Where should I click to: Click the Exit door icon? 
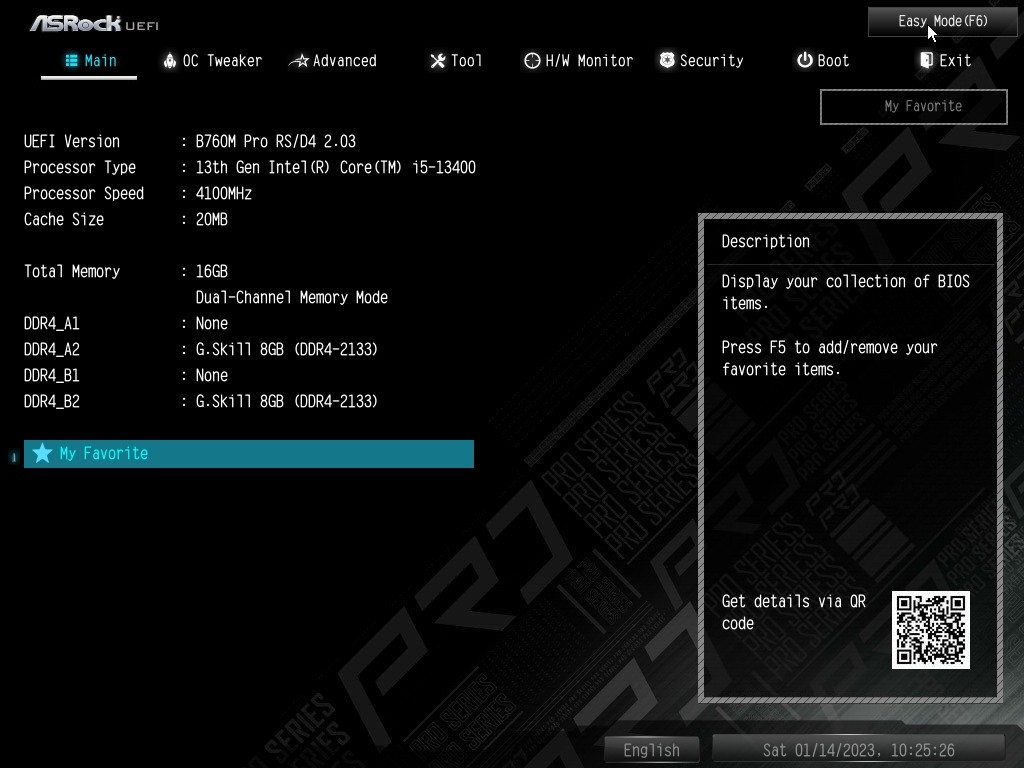pyautogui.click(x=926, y=60)
